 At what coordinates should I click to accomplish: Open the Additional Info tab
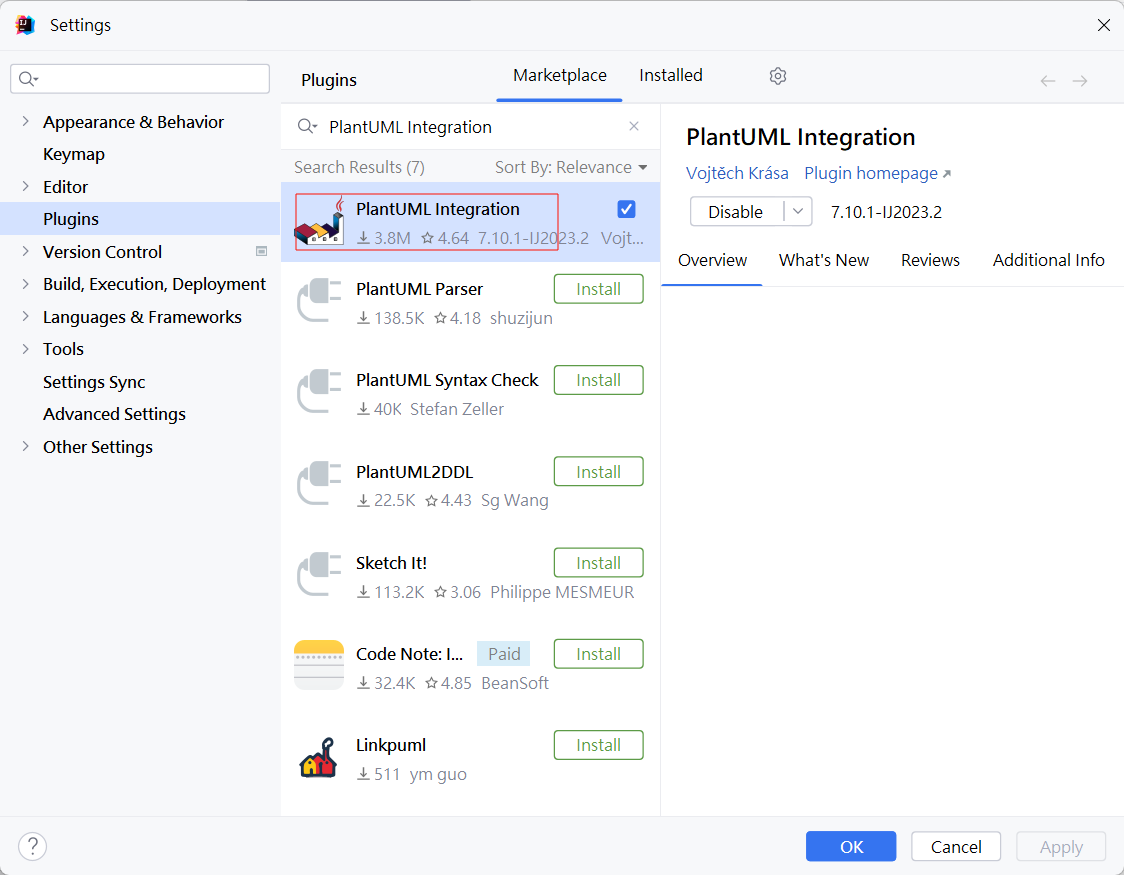pos(1048,260)
